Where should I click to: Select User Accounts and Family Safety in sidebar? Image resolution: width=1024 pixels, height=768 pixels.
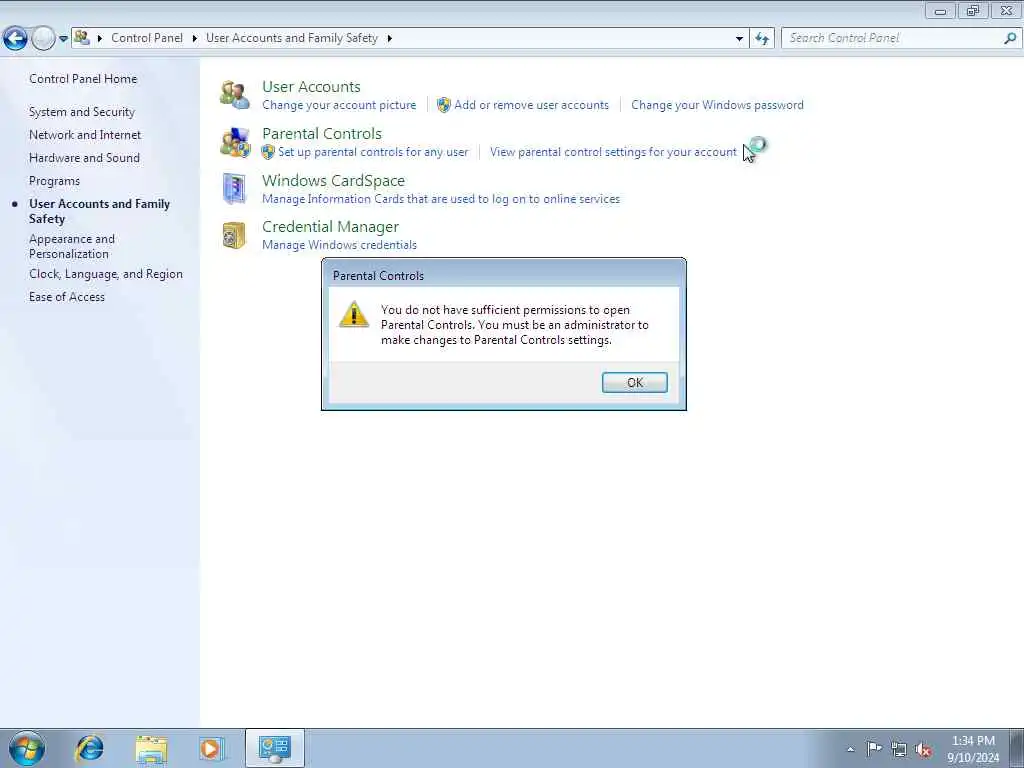99,212
